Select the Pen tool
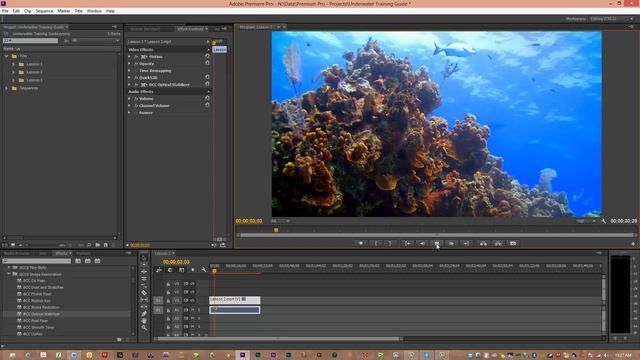This screenshot has height=360, width=640. pyautogui.click(x=144, y=313)
